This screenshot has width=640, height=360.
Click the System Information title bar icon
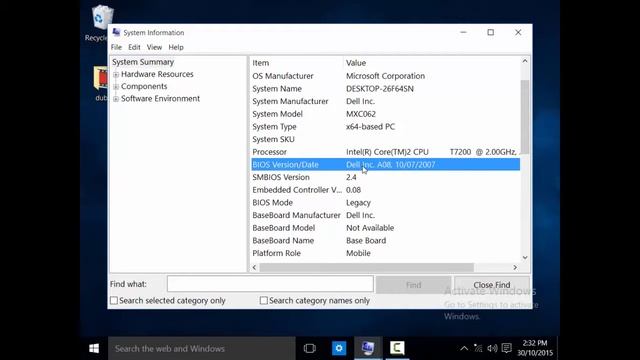[116, 32]
